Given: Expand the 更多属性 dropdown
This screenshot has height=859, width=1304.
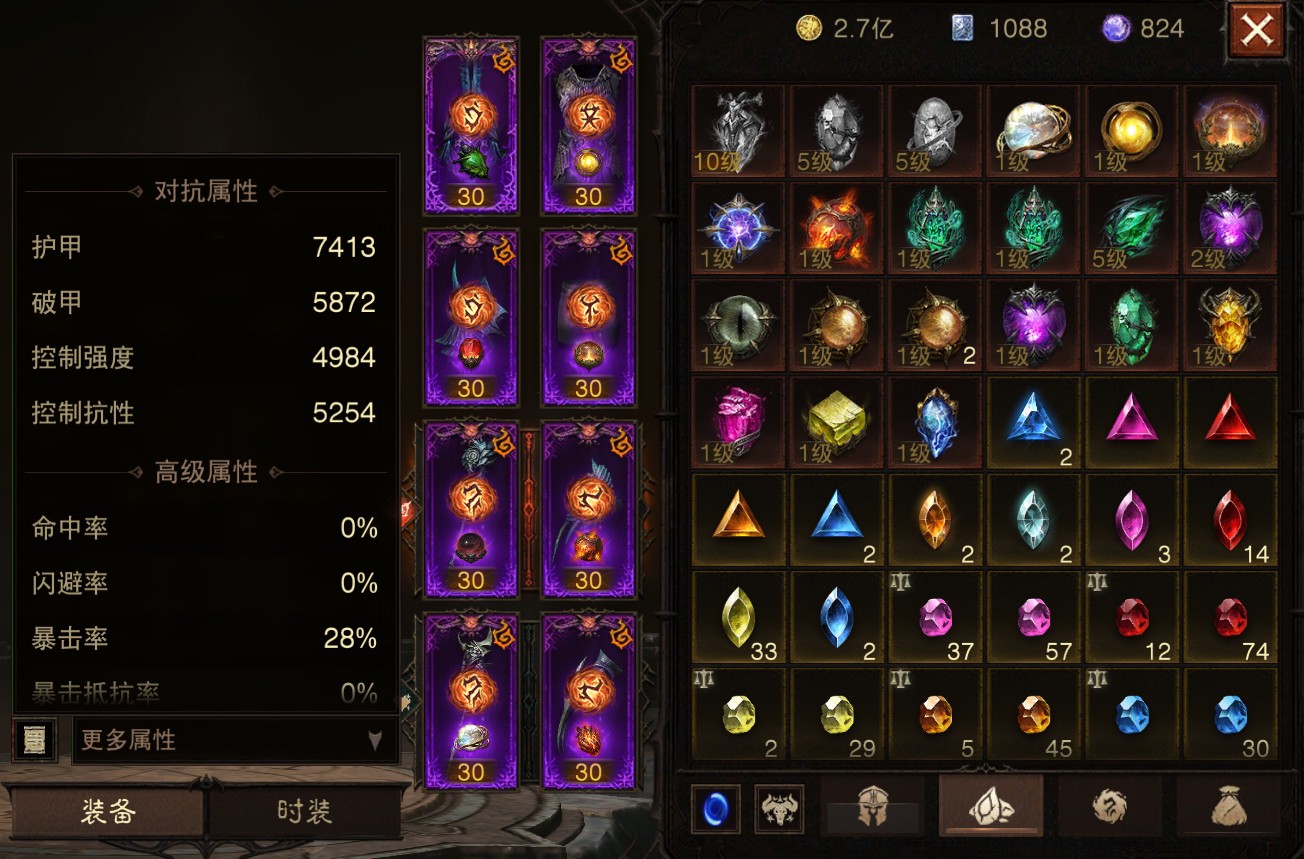Looking at the screenshot, I should [235, 740].
